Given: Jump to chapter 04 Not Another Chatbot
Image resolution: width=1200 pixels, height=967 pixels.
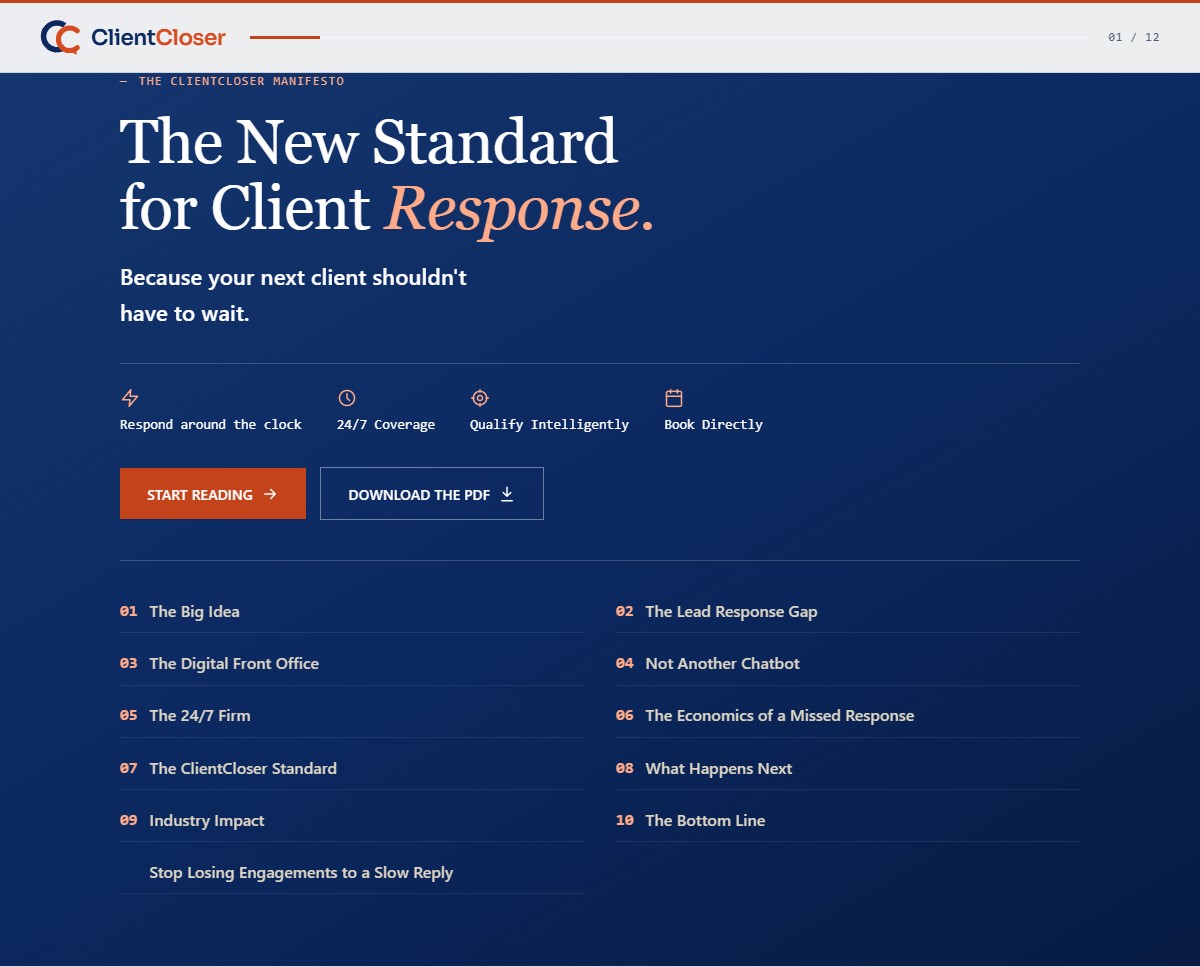Looking at the screenshot, I should point(848,663).
